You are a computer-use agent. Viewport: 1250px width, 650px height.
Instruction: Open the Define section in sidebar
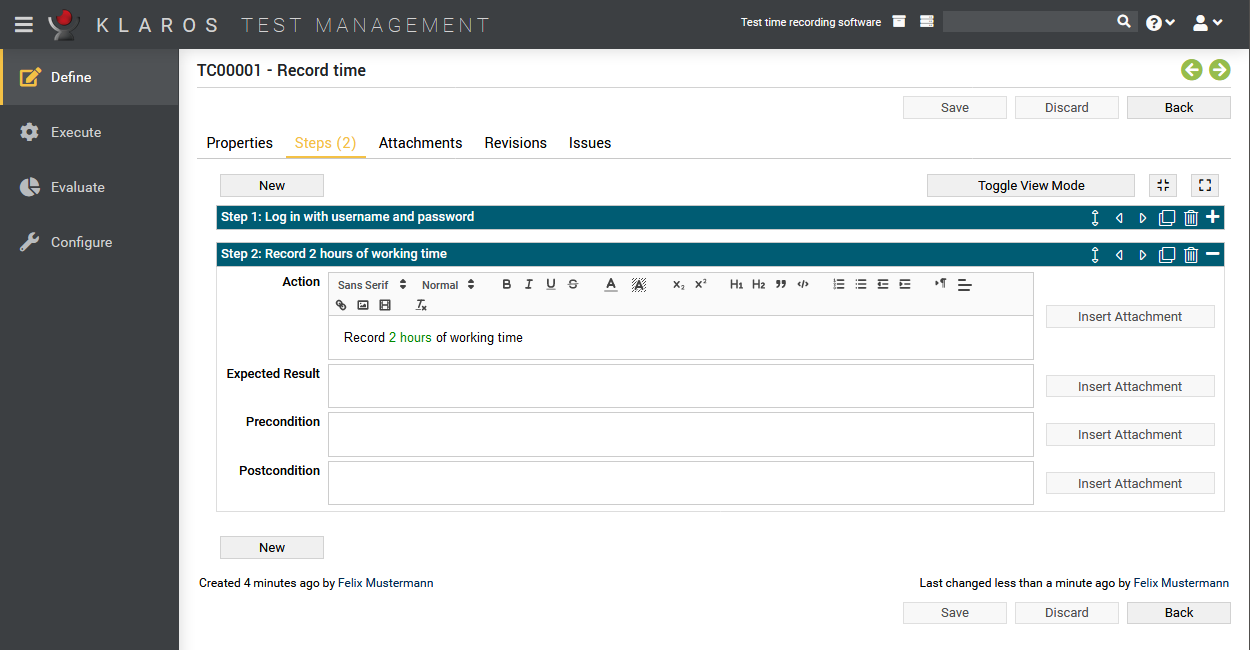coord(89,77)
